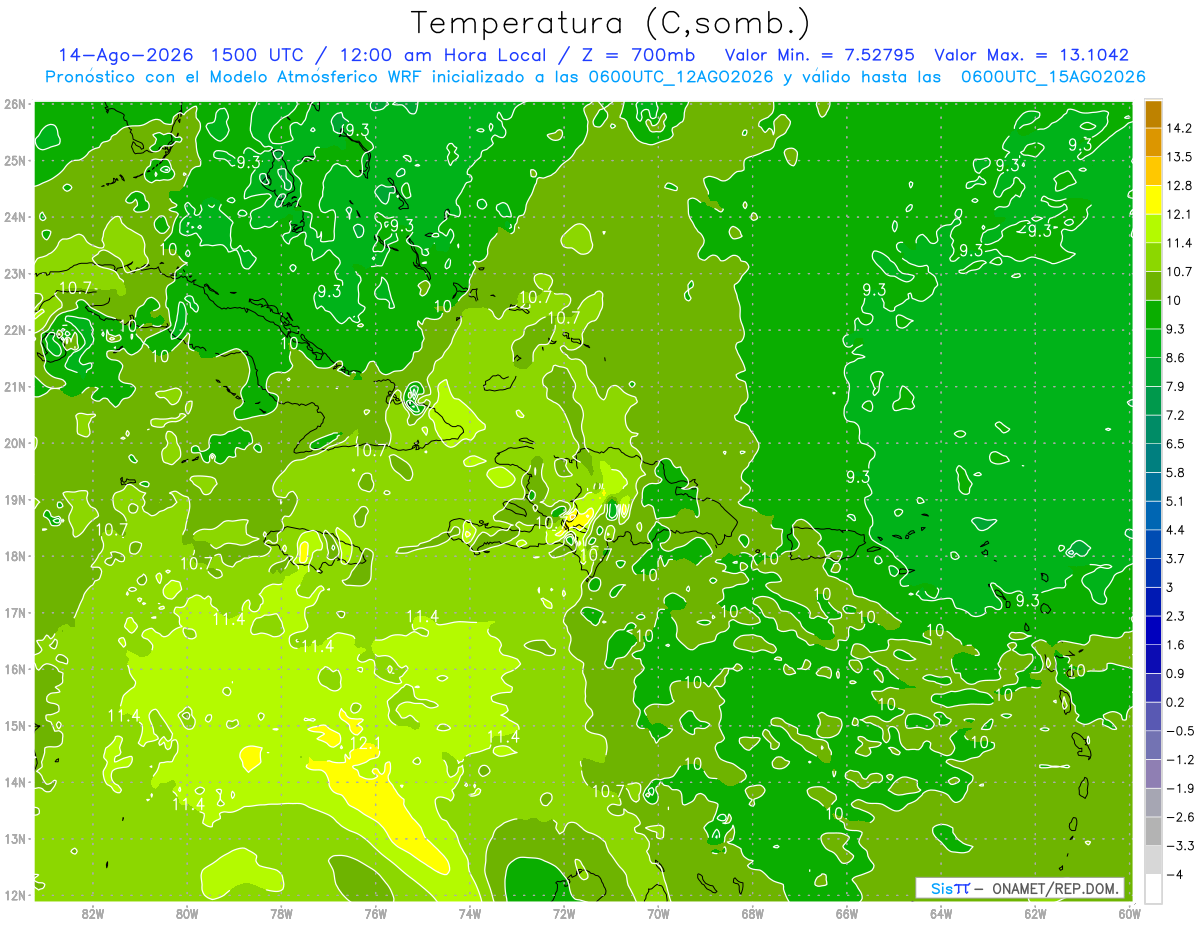Click the "12N" latitude label
The image size is (1200, 927).
[x=15, y=895]
